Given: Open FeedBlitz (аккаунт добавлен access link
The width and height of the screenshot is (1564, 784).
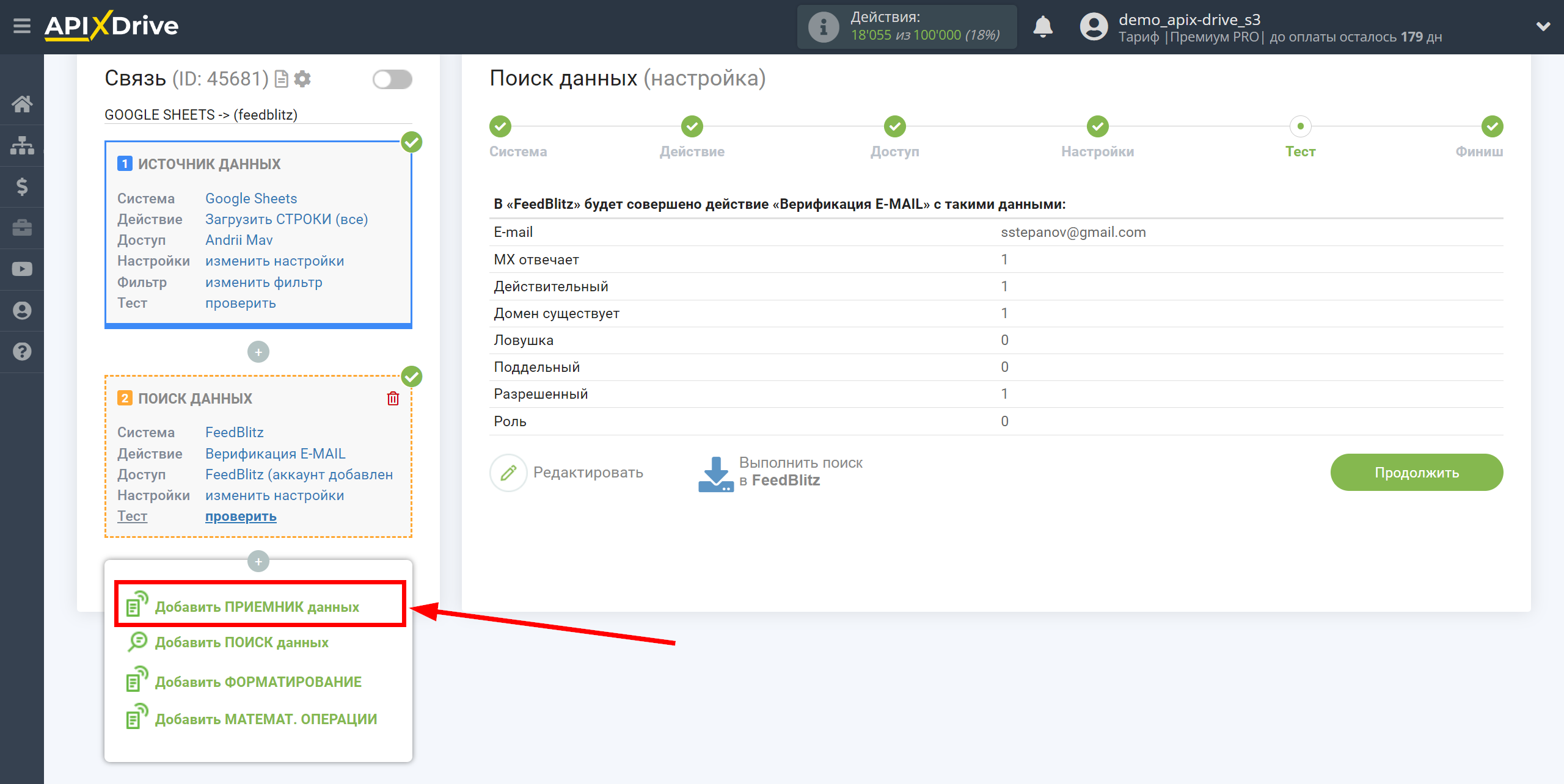Looking at the screenshot, I should point(299,474).
